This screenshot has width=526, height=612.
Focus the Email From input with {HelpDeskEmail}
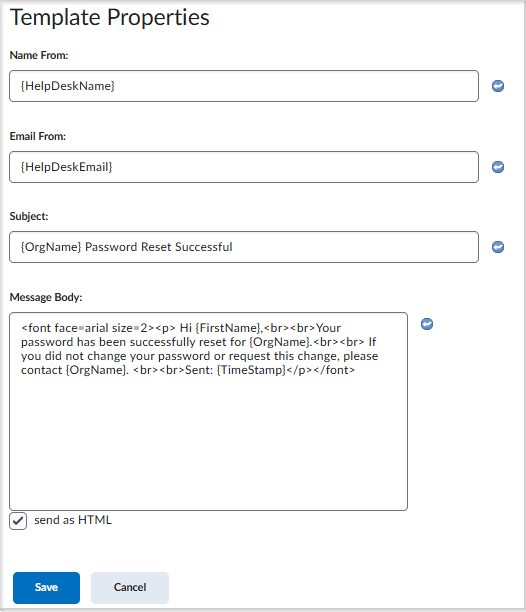click(244, 167)
